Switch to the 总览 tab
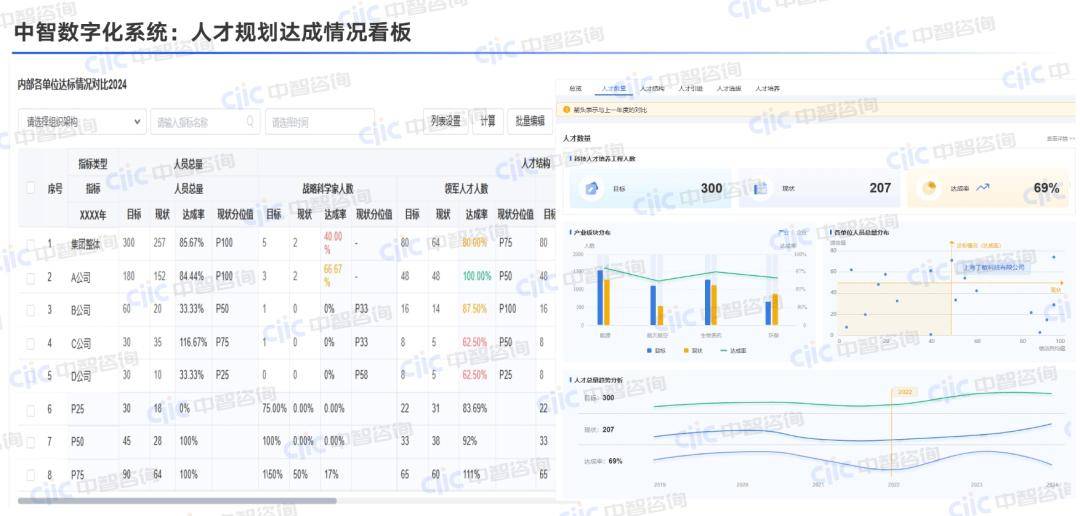The image size is (1080, 516). pos(576,89)
